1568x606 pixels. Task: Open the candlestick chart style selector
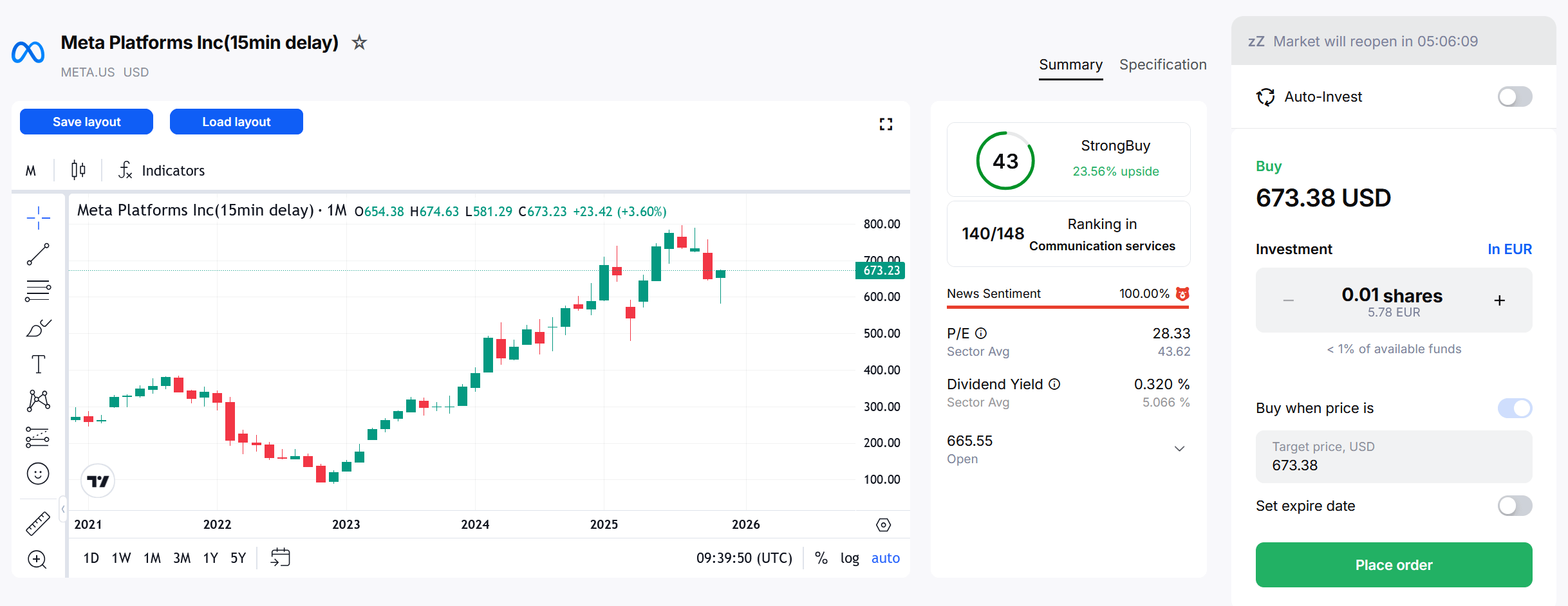(x=79, y=170)
